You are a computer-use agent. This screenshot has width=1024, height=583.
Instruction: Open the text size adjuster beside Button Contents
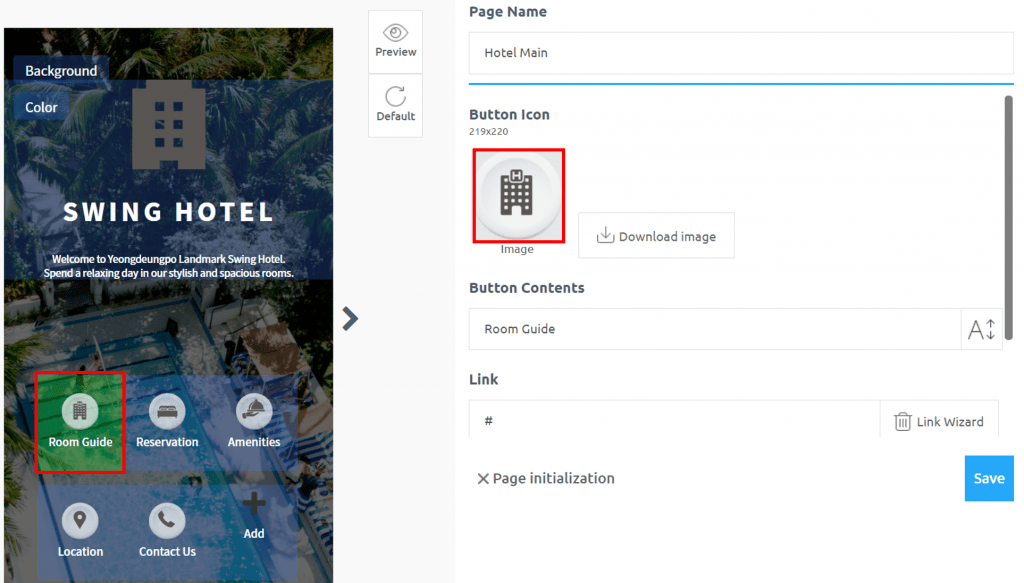coord(981,329)
